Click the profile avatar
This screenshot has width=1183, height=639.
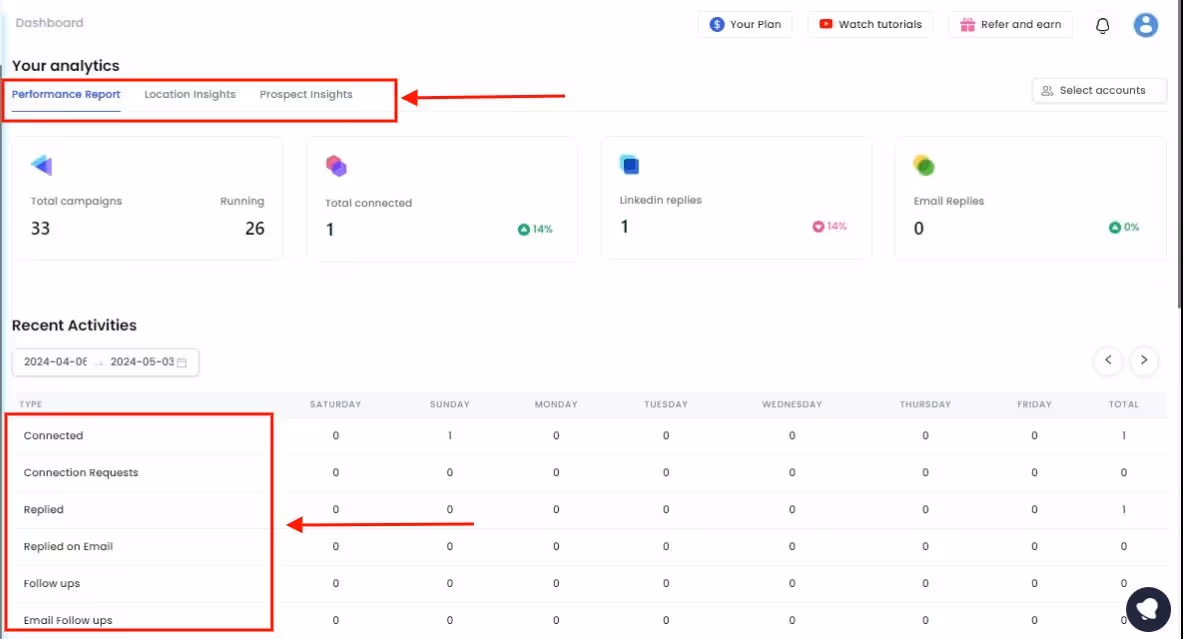(x=1146, y=25)
